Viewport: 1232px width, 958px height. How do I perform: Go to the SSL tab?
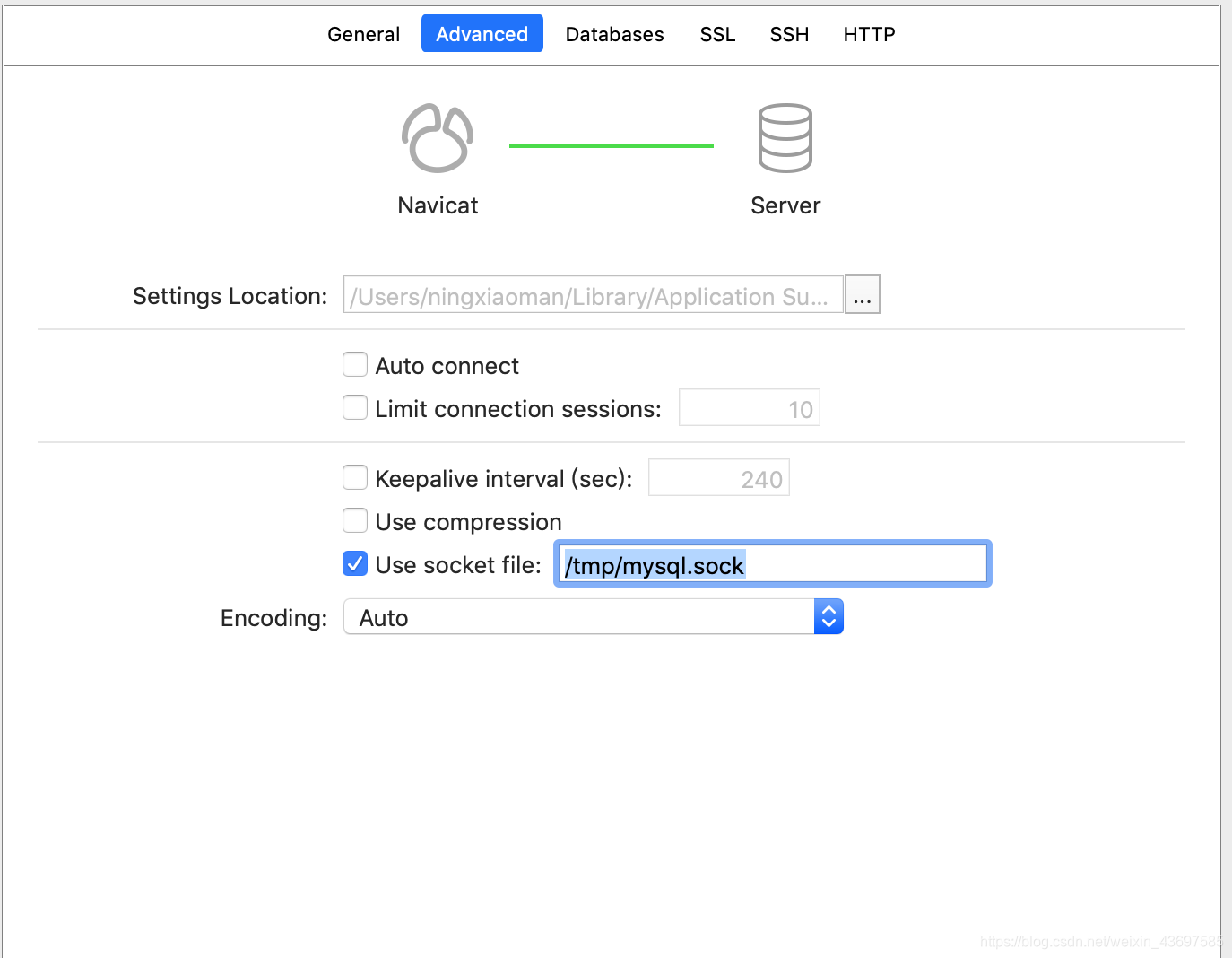717,34
